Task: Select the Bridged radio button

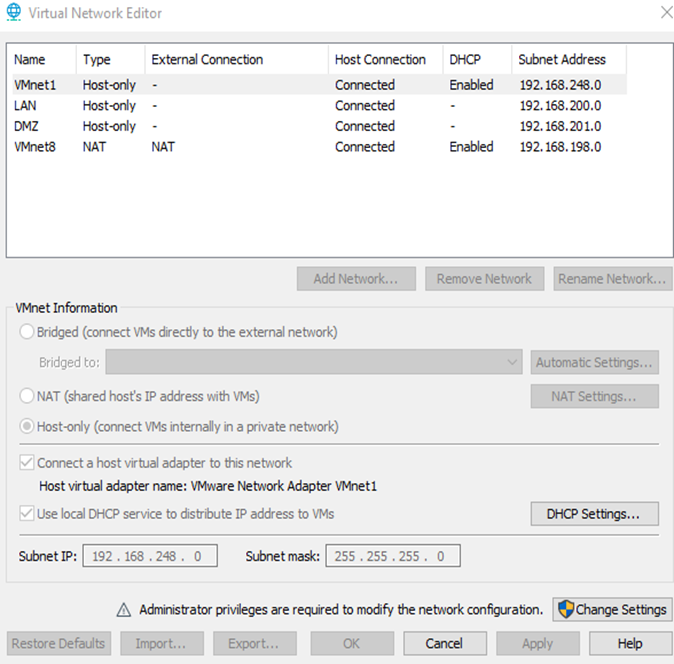Action: [27, 332]
